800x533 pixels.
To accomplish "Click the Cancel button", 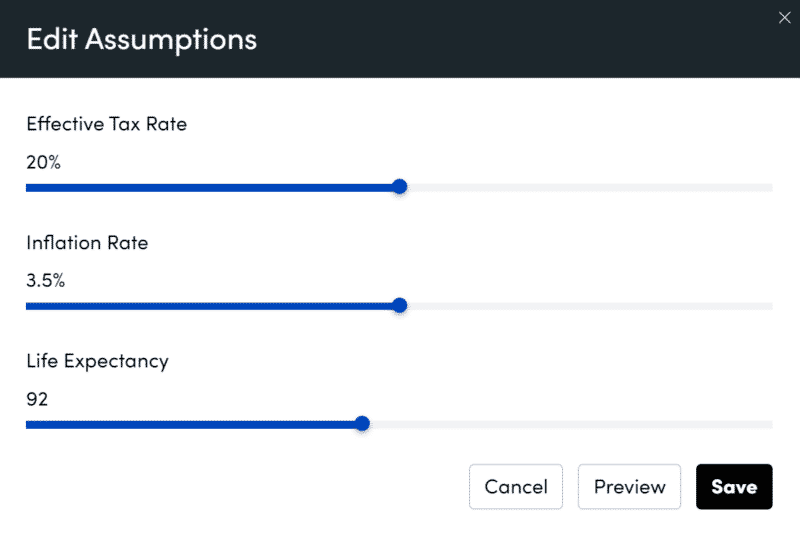I will click(x=516, y=487).
